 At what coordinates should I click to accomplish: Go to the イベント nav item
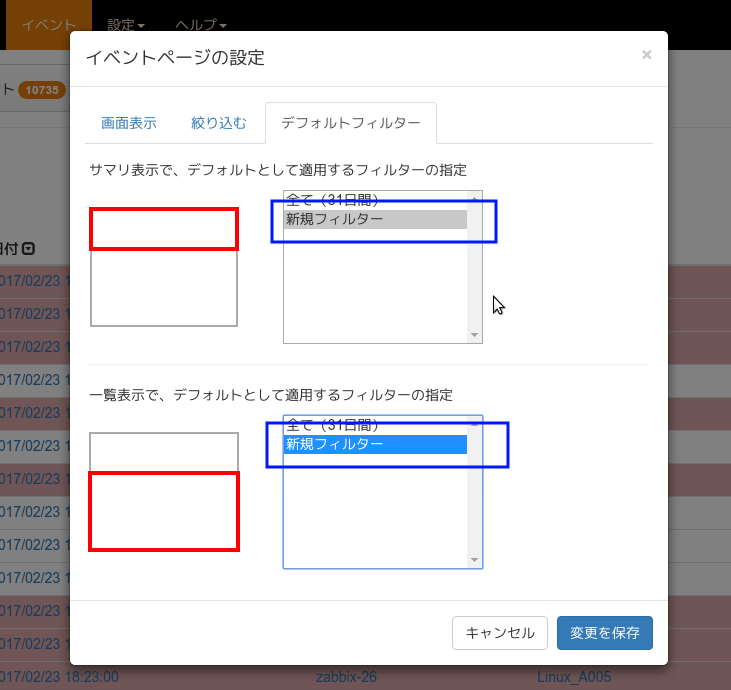(49, 24)
